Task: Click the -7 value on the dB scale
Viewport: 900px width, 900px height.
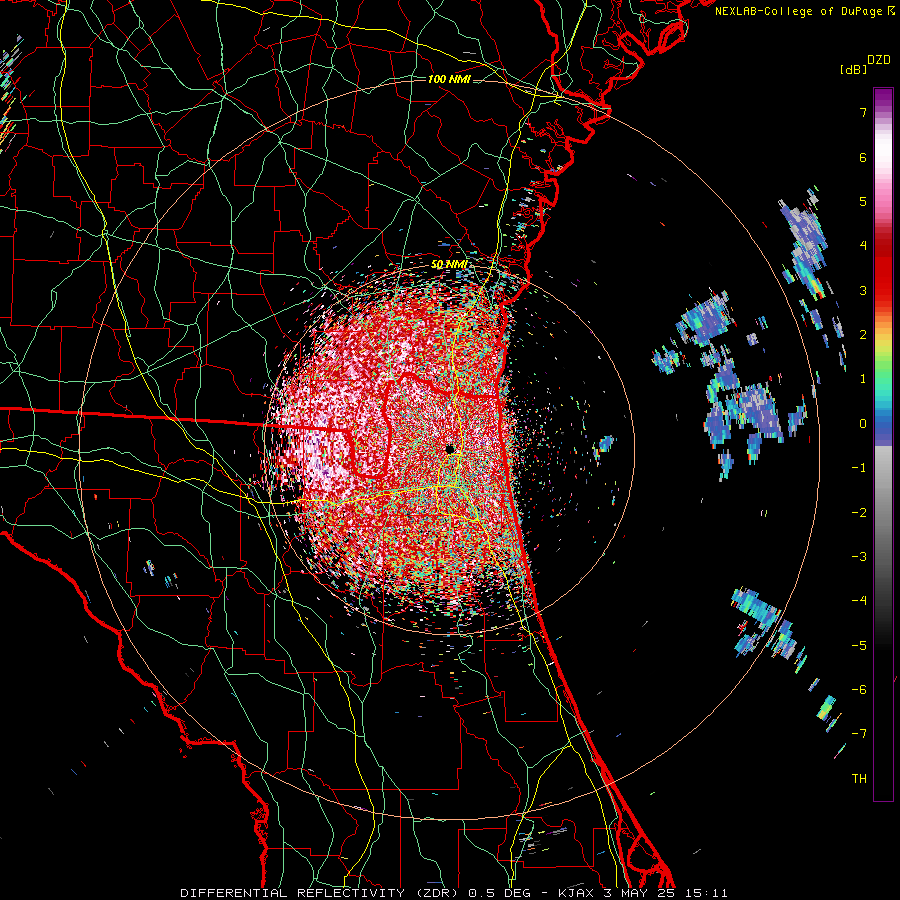Action: click(859, 734)
